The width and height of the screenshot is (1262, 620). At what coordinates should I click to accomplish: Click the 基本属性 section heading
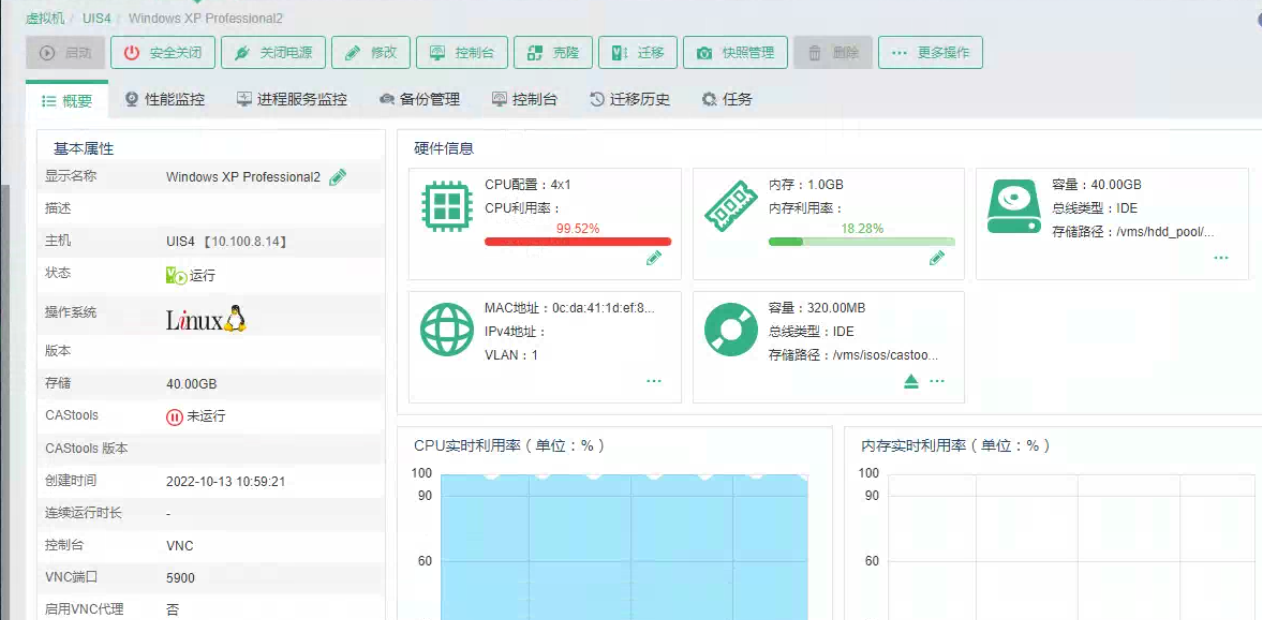(84, 148)
